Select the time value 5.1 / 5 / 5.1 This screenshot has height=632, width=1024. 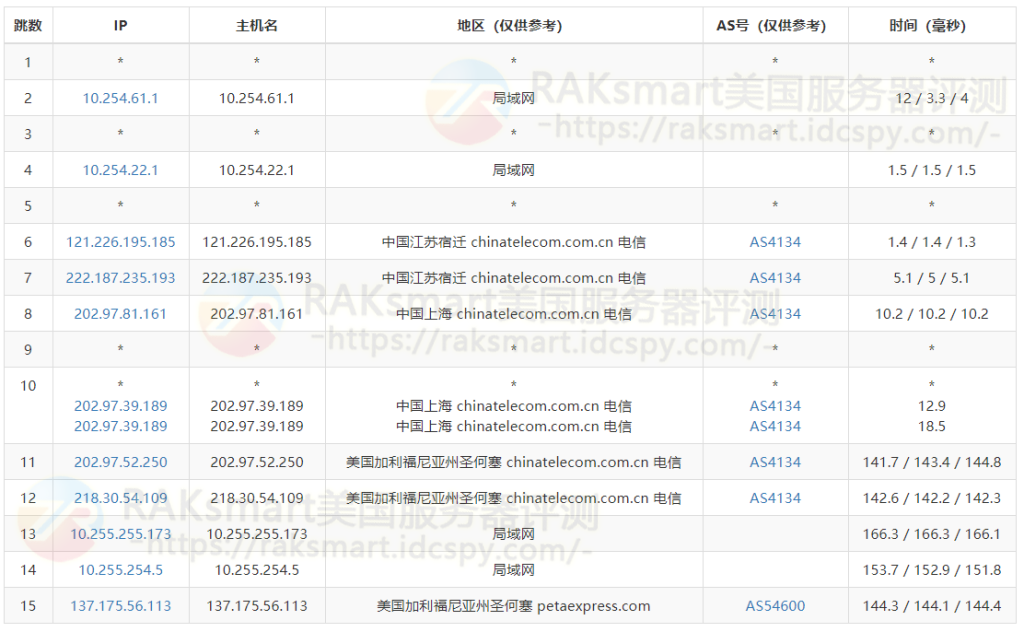(932, 277)
